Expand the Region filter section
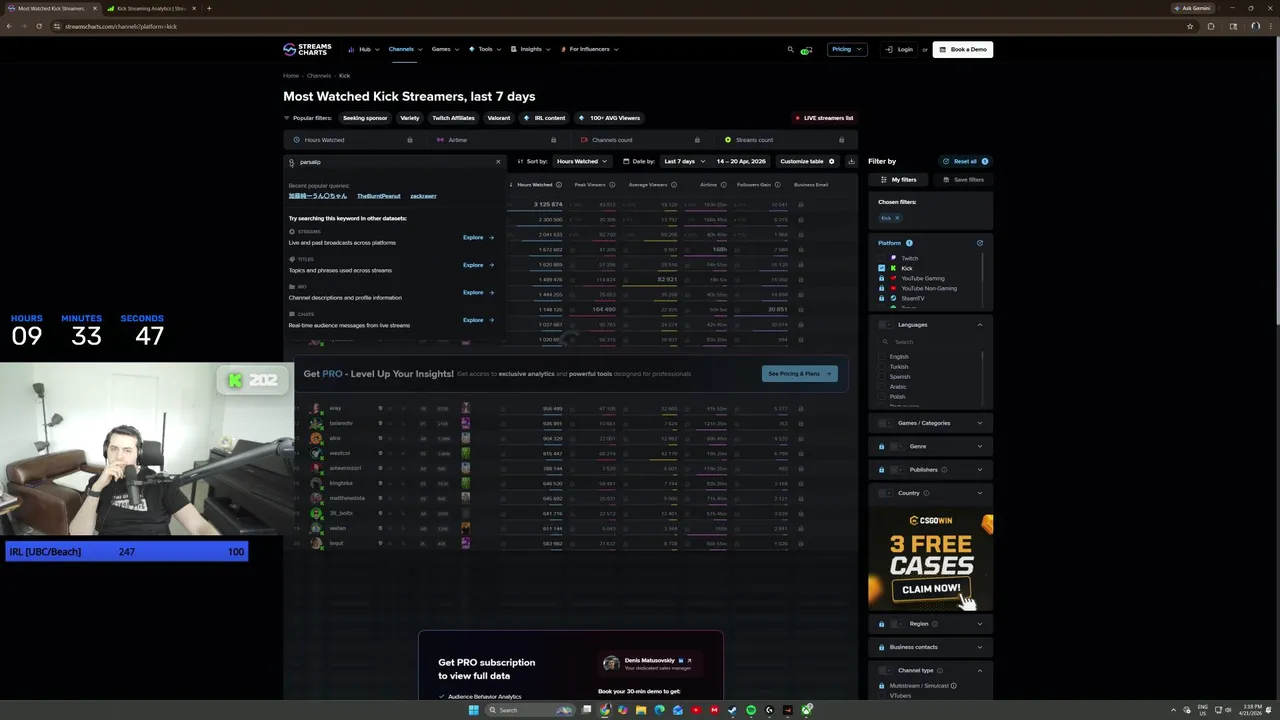Viewport: 1280px width, 720px height. (980, 624)
